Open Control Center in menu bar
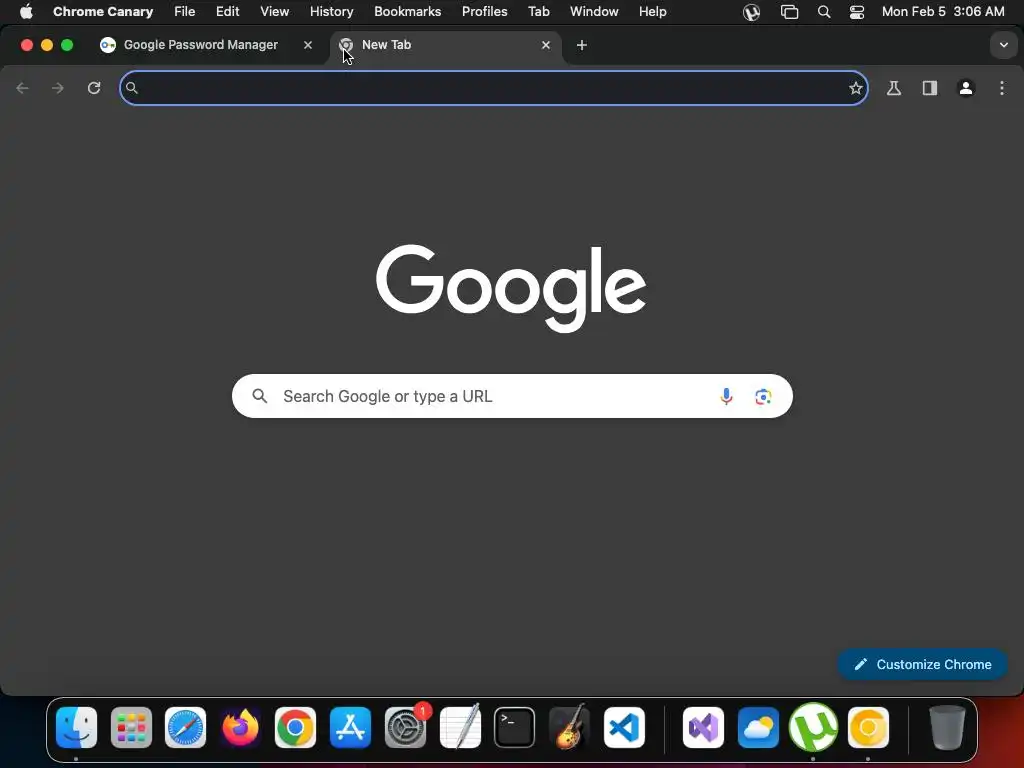Screen dimensions: 1024x768 click(x=857, y=12)
